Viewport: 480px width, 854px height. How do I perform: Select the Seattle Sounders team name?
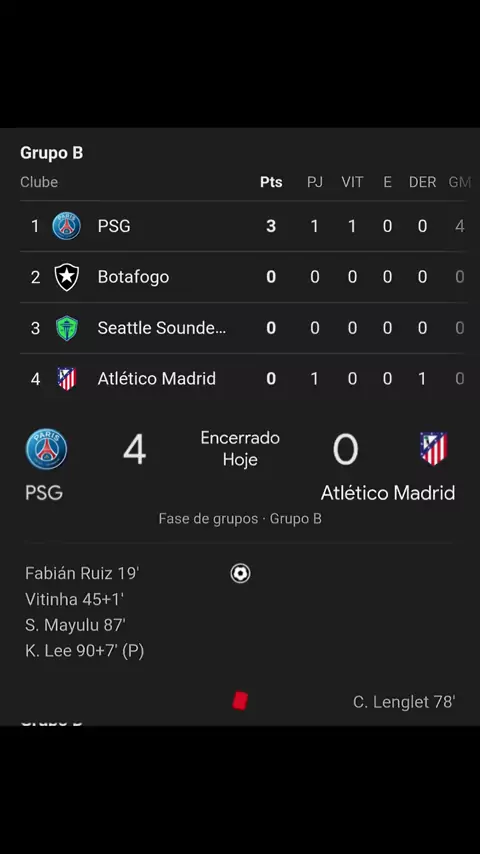pos(162,328)
